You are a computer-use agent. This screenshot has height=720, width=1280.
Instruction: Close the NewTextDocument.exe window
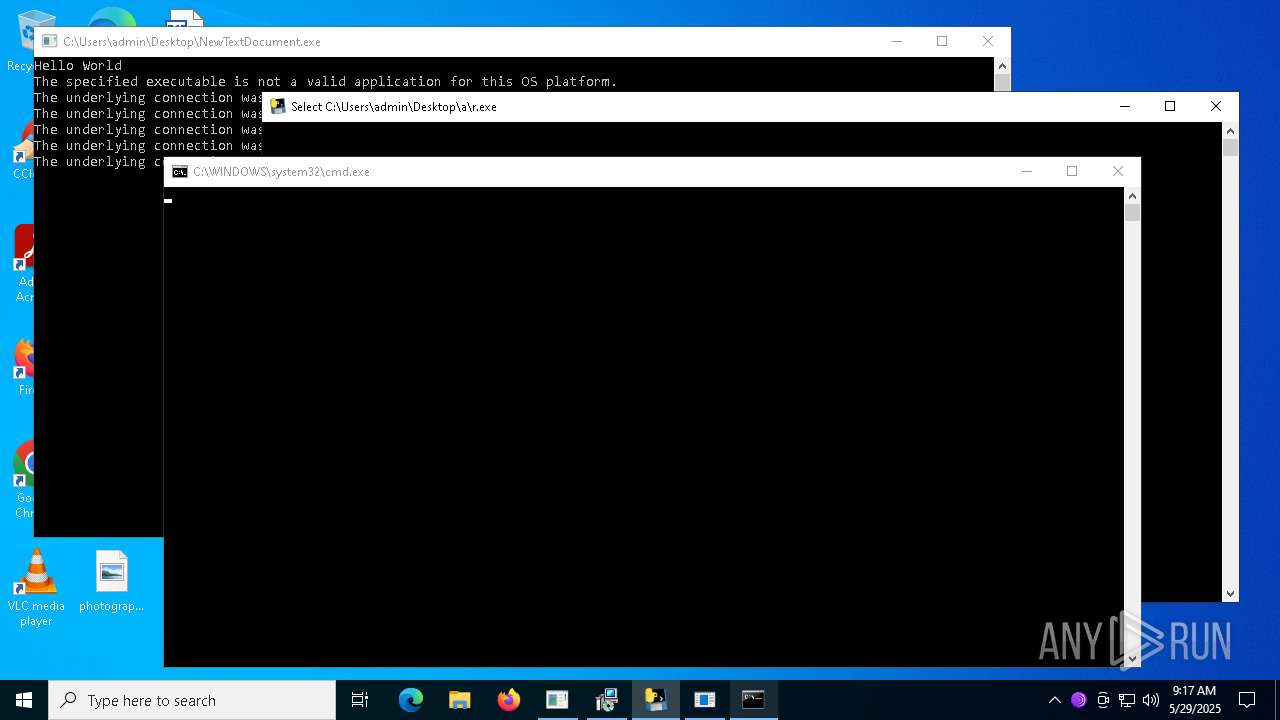988,41
